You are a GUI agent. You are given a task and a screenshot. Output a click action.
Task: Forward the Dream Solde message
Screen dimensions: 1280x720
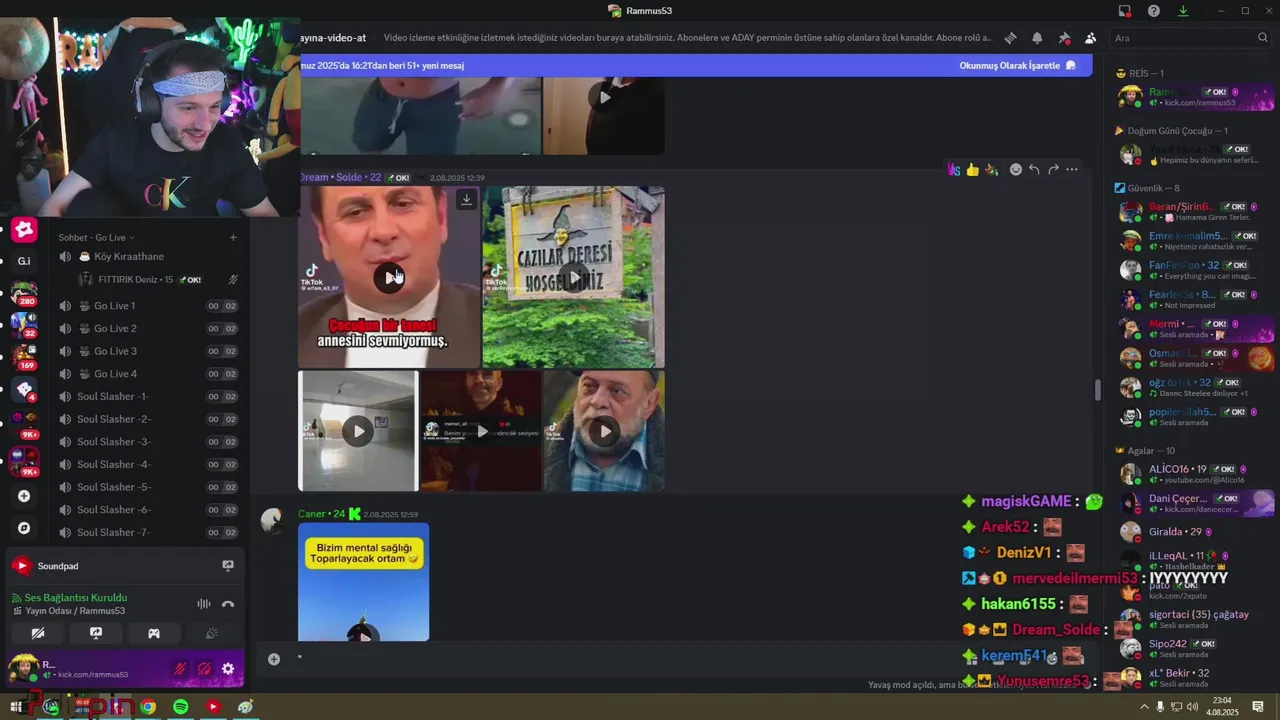pyautogui.click(x=1053, y=170)
